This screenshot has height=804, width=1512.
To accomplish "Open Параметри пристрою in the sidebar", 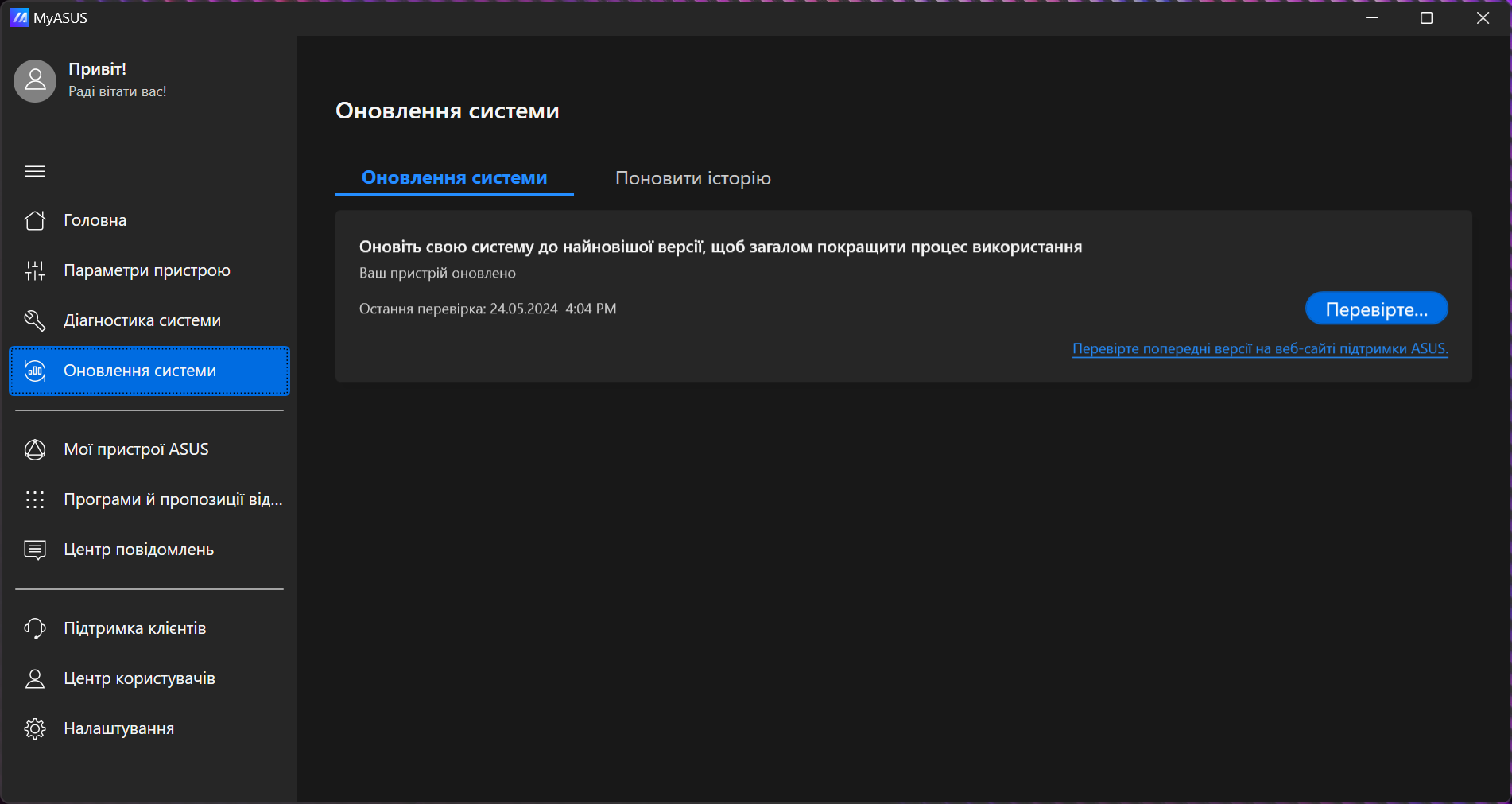I will pos(149,270).
